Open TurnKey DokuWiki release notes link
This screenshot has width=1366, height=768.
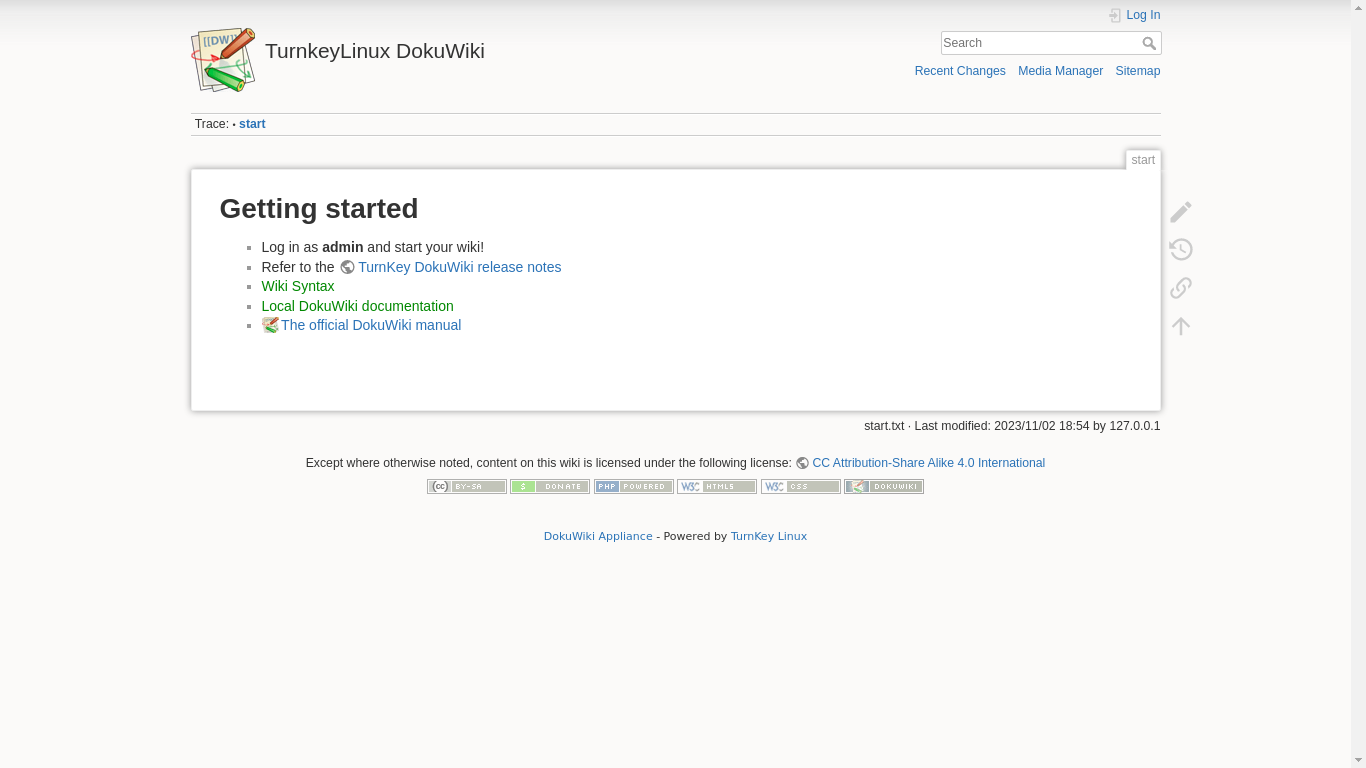[459, 267]
